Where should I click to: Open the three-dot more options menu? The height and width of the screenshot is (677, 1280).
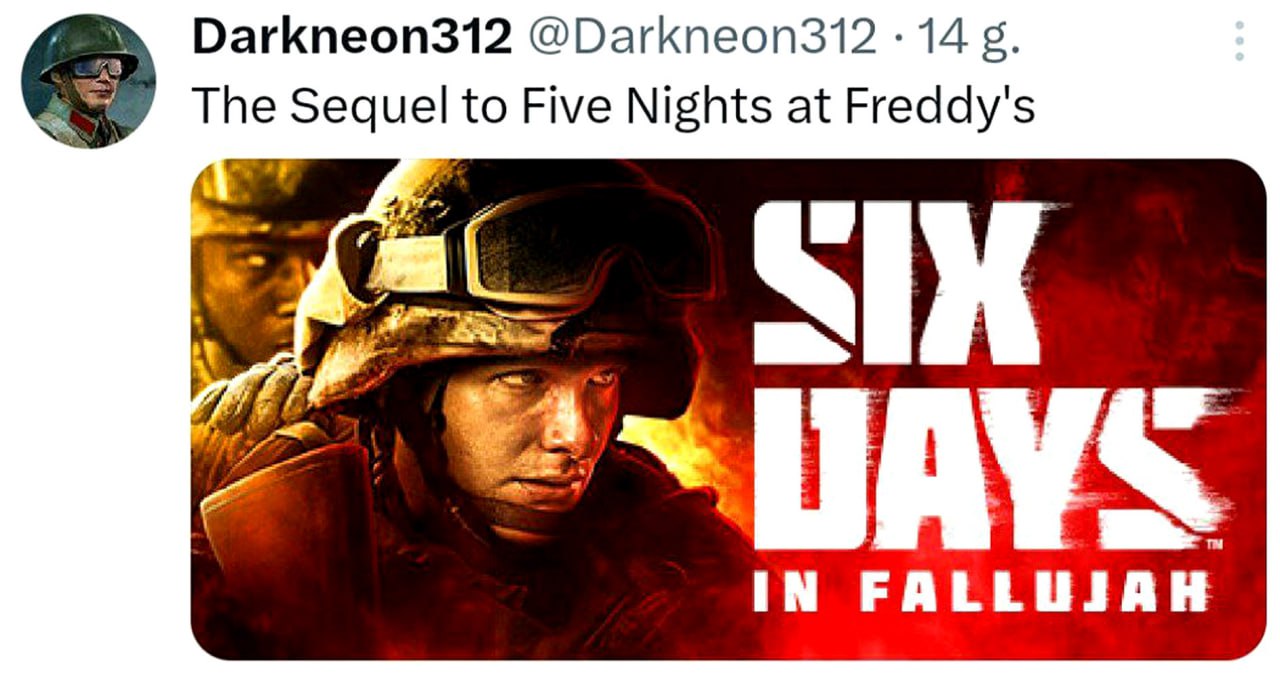click(1239, 41)
